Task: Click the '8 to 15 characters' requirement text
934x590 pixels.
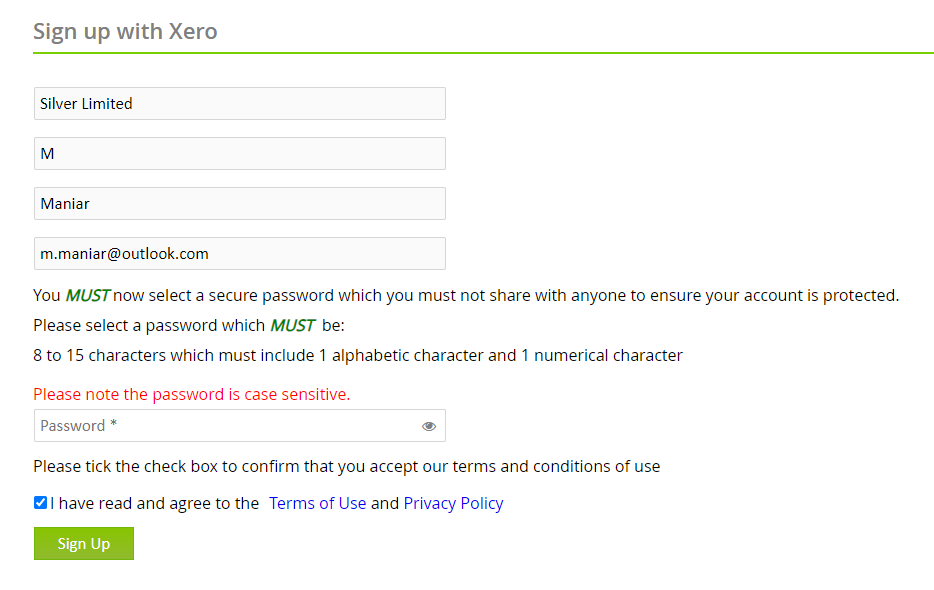Action: tap(358, 355)
